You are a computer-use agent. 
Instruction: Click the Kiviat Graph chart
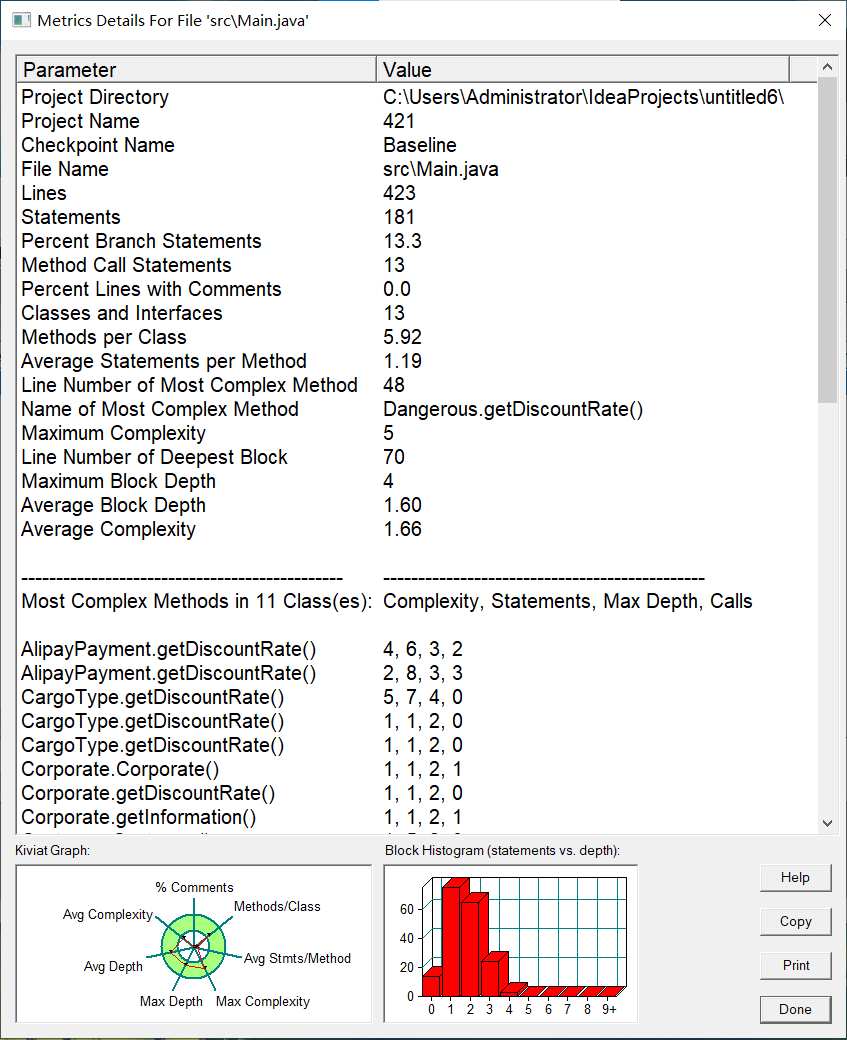pyautogui.click(x=194, y=943)
